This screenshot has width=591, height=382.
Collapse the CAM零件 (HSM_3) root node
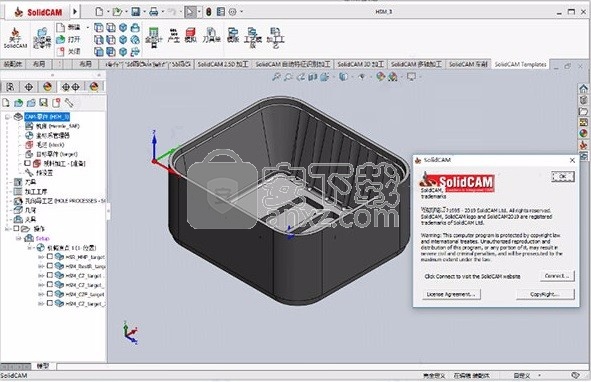pos(8,117)
